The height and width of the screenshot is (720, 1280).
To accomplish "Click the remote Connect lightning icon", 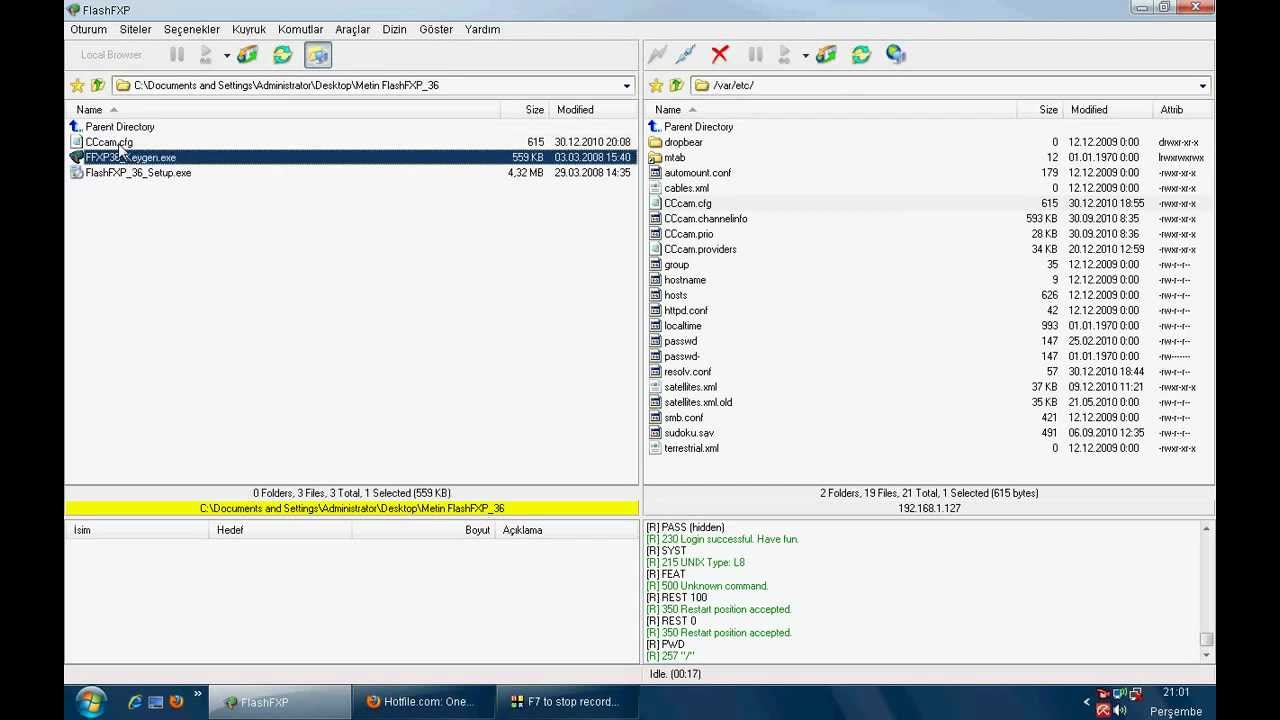I will [x=657, y=55].
